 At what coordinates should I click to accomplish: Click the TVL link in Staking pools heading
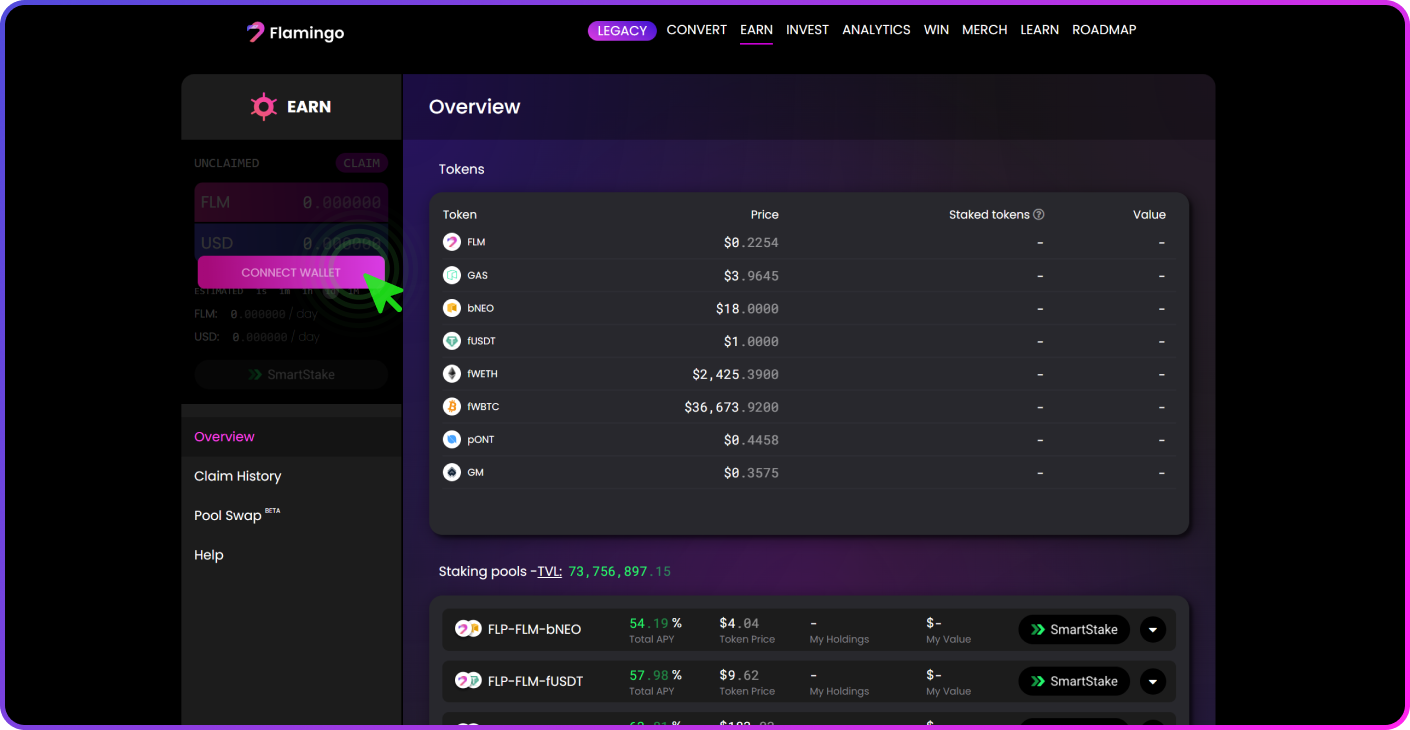click(549, 572)
